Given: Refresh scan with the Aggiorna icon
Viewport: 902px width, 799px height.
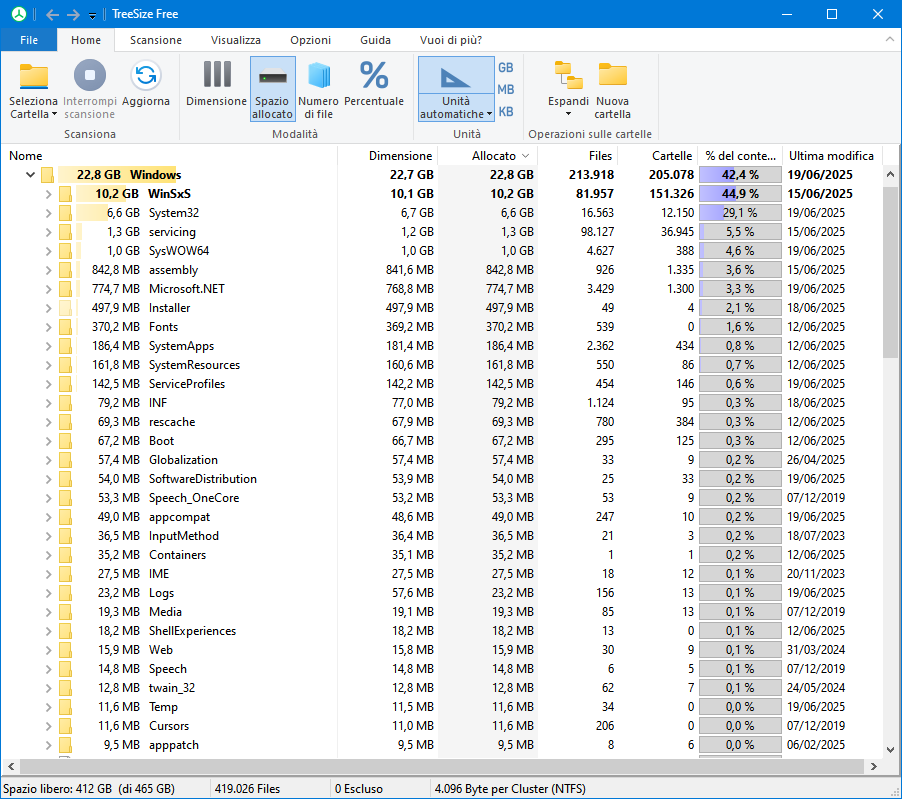Looking at the screenshot, I should [x=146, y=75].
